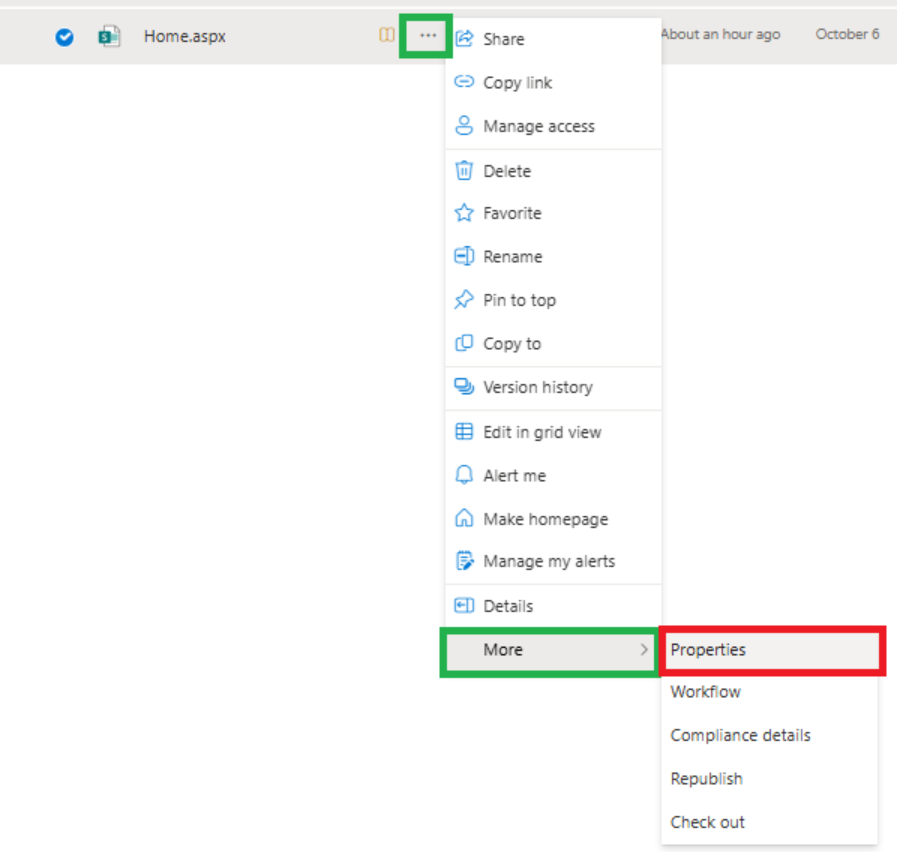Open the more actions ellipsis menu

(427, 35)
